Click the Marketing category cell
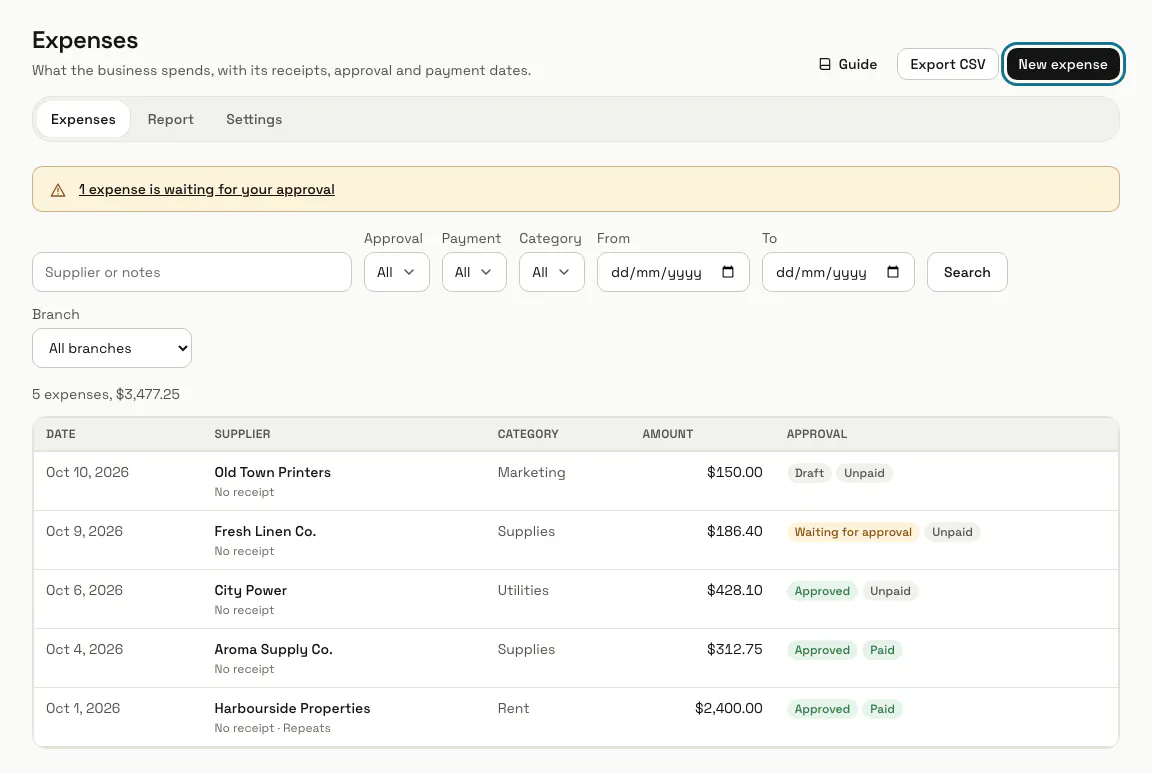 [x=531, y=472]
